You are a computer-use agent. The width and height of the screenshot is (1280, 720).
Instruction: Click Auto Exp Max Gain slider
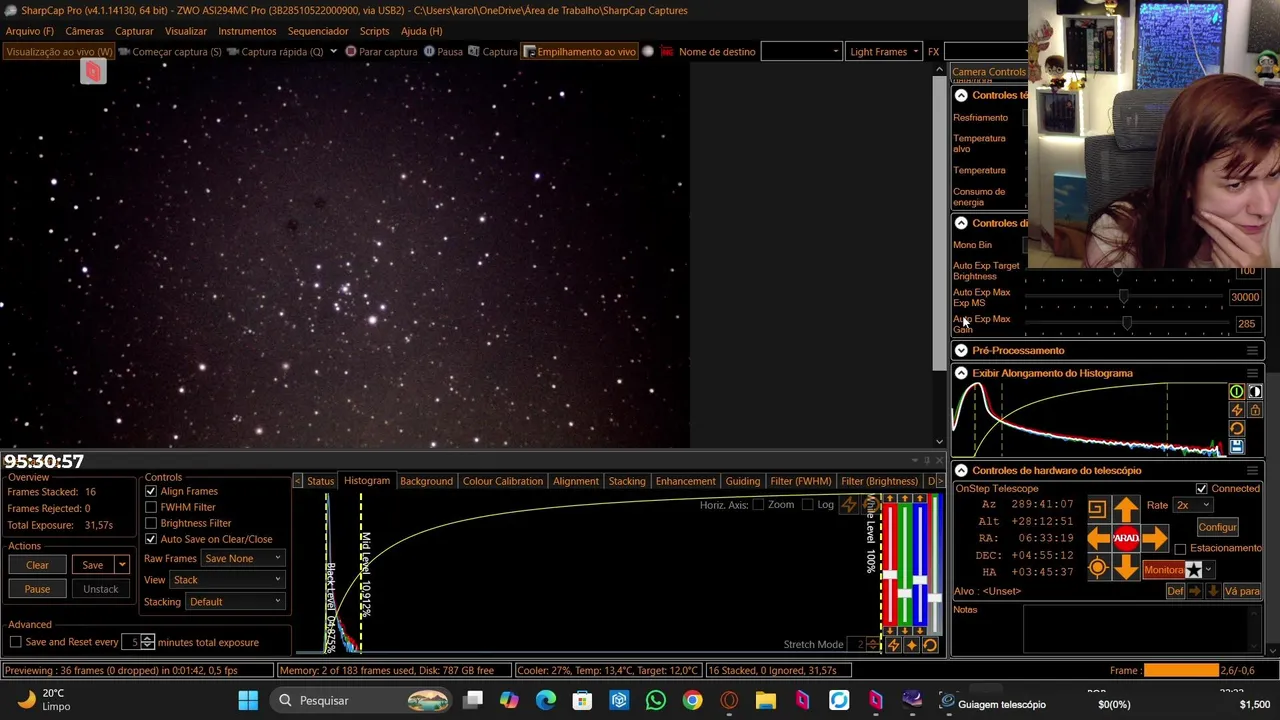(1127, 323)
